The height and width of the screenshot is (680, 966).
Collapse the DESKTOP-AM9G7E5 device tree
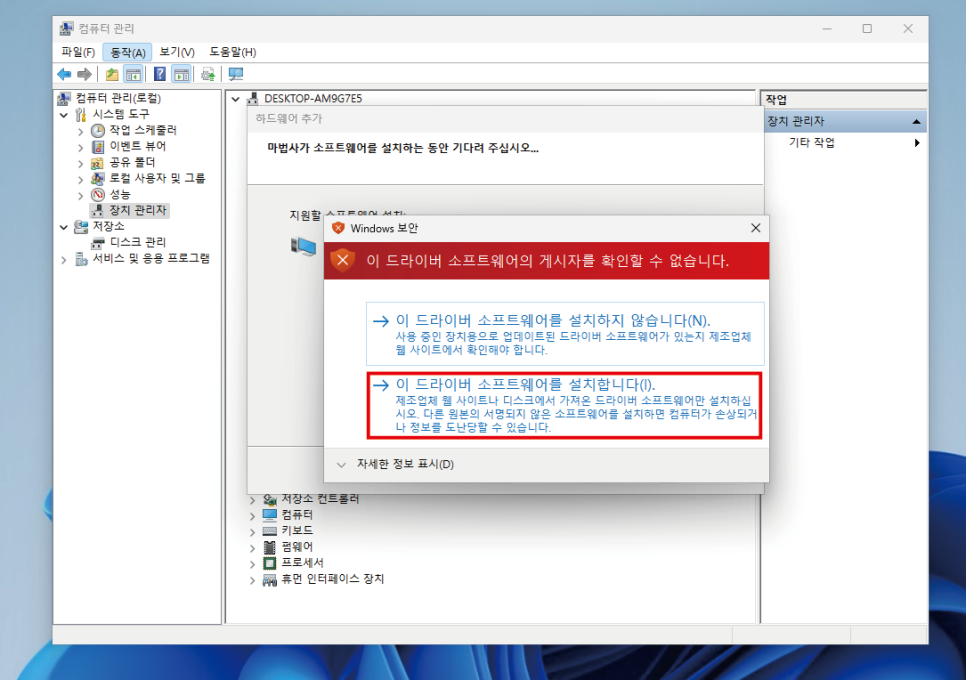(235, 99)
